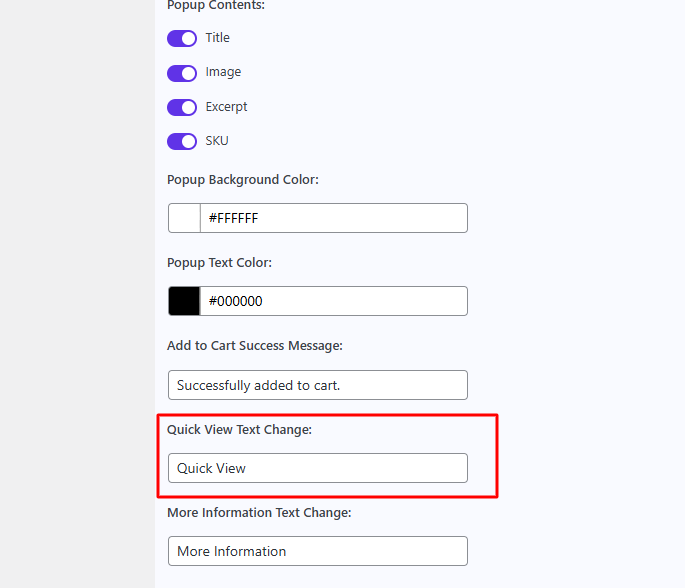Click the #000000 hex color field
The image size is (685, 588).
coord(334,301)
